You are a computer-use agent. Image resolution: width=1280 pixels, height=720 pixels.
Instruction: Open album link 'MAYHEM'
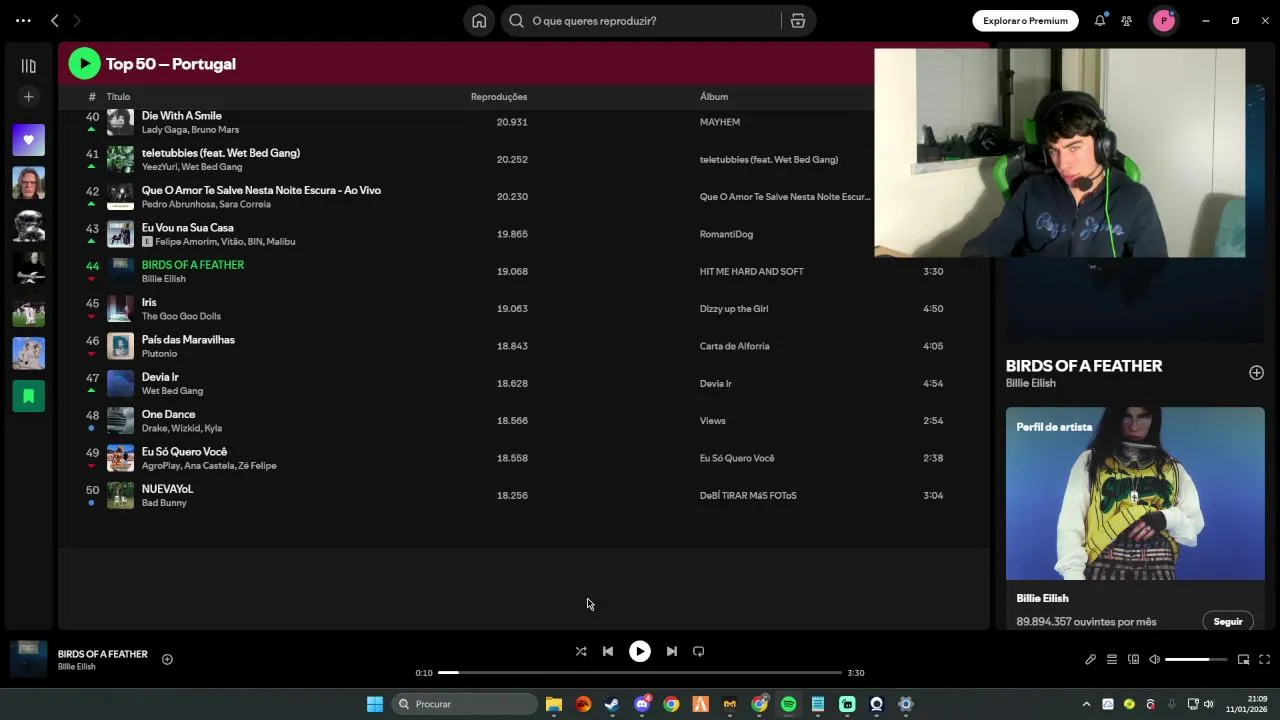click(720, 122)
